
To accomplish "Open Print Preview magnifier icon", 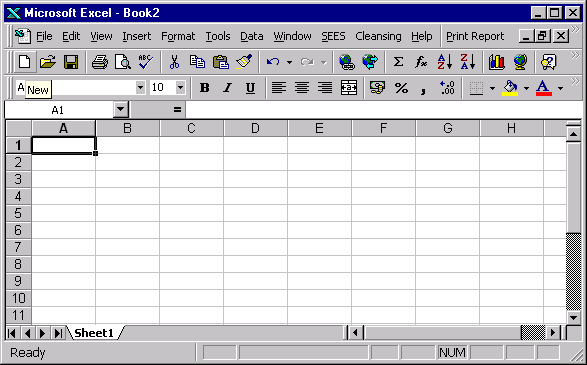I will 123,62.
